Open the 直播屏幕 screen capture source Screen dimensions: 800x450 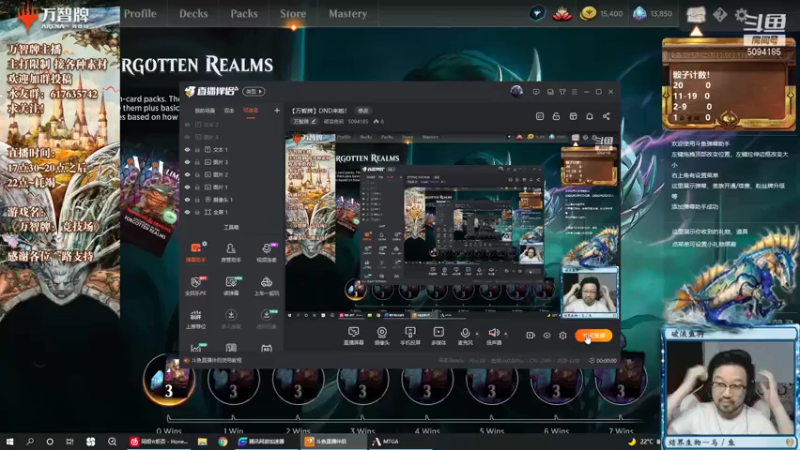353,336
